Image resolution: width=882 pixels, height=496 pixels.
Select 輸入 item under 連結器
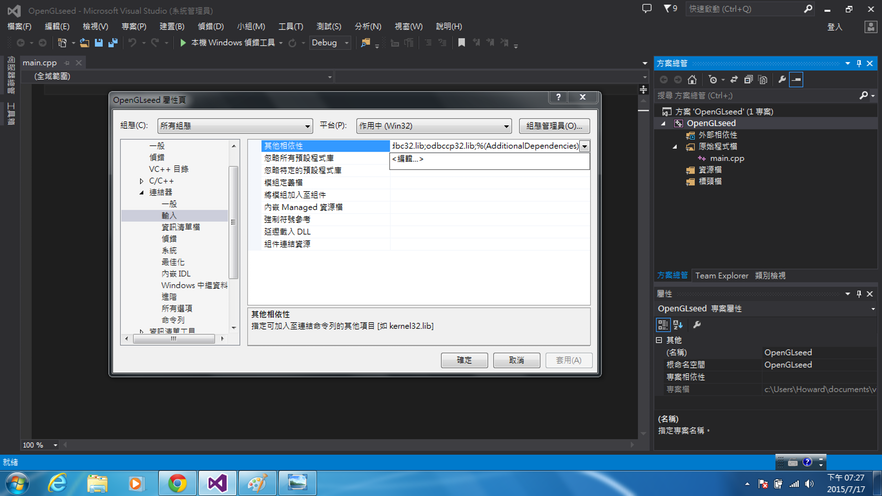pos(169,215)
